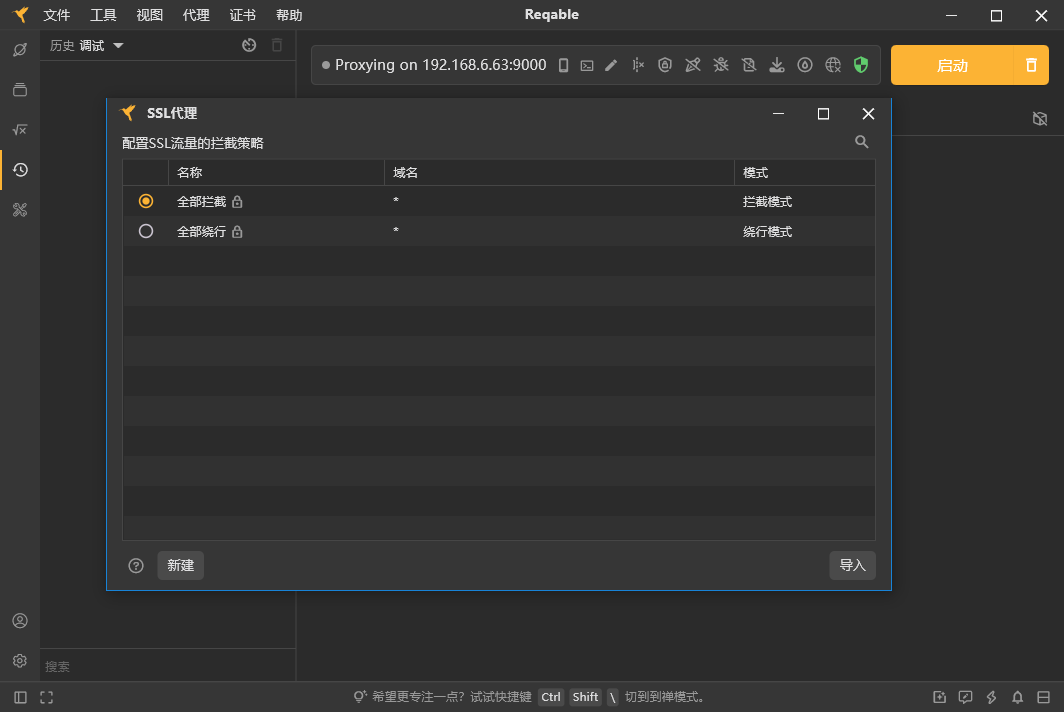Open the toolbox panel in sidebar
This screenshot has height=712, width=1064.
click(x=20, y=210)
